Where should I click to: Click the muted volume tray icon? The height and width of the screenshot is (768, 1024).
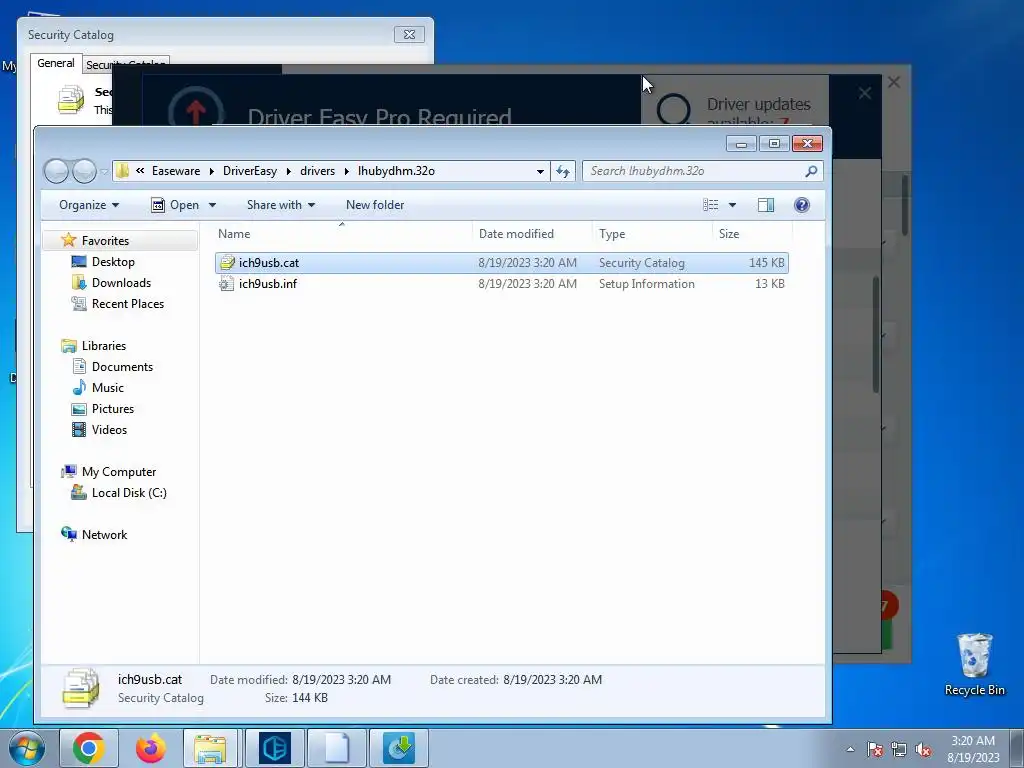point(923,749)
